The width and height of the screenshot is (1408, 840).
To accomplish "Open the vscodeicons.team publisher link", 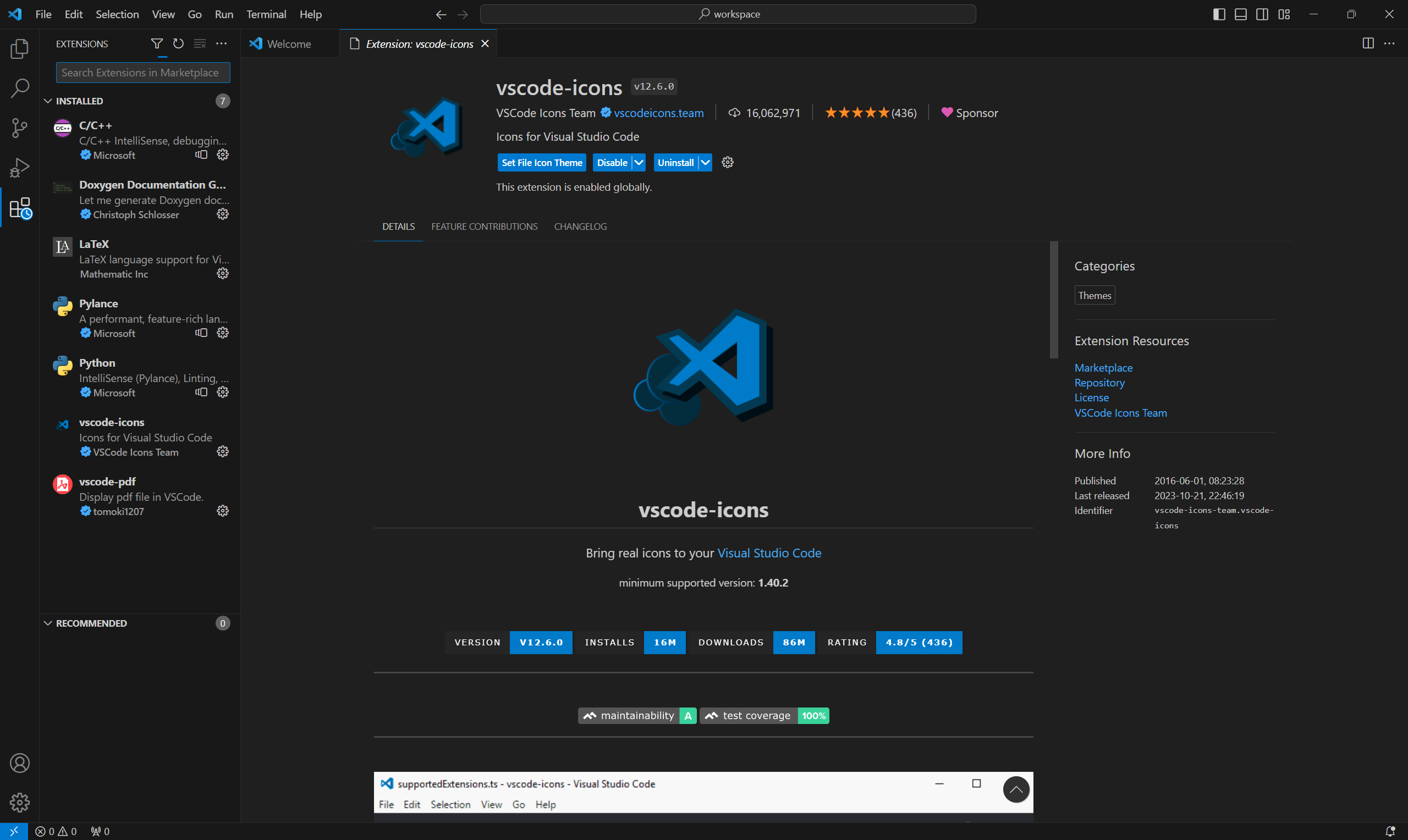I will coord(658,113).
